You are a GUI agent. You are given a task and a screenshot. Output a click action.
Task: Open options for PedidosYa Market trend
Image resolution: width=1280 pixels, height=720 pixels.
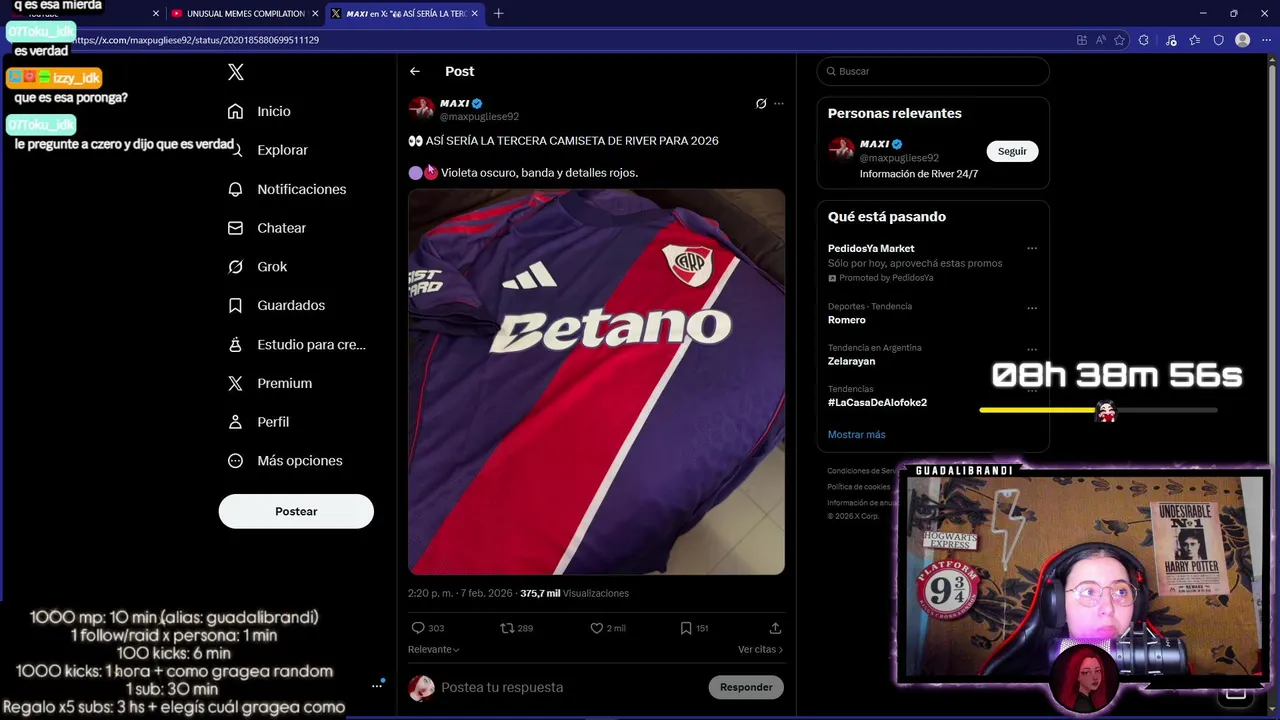(x=1032, y=248)
